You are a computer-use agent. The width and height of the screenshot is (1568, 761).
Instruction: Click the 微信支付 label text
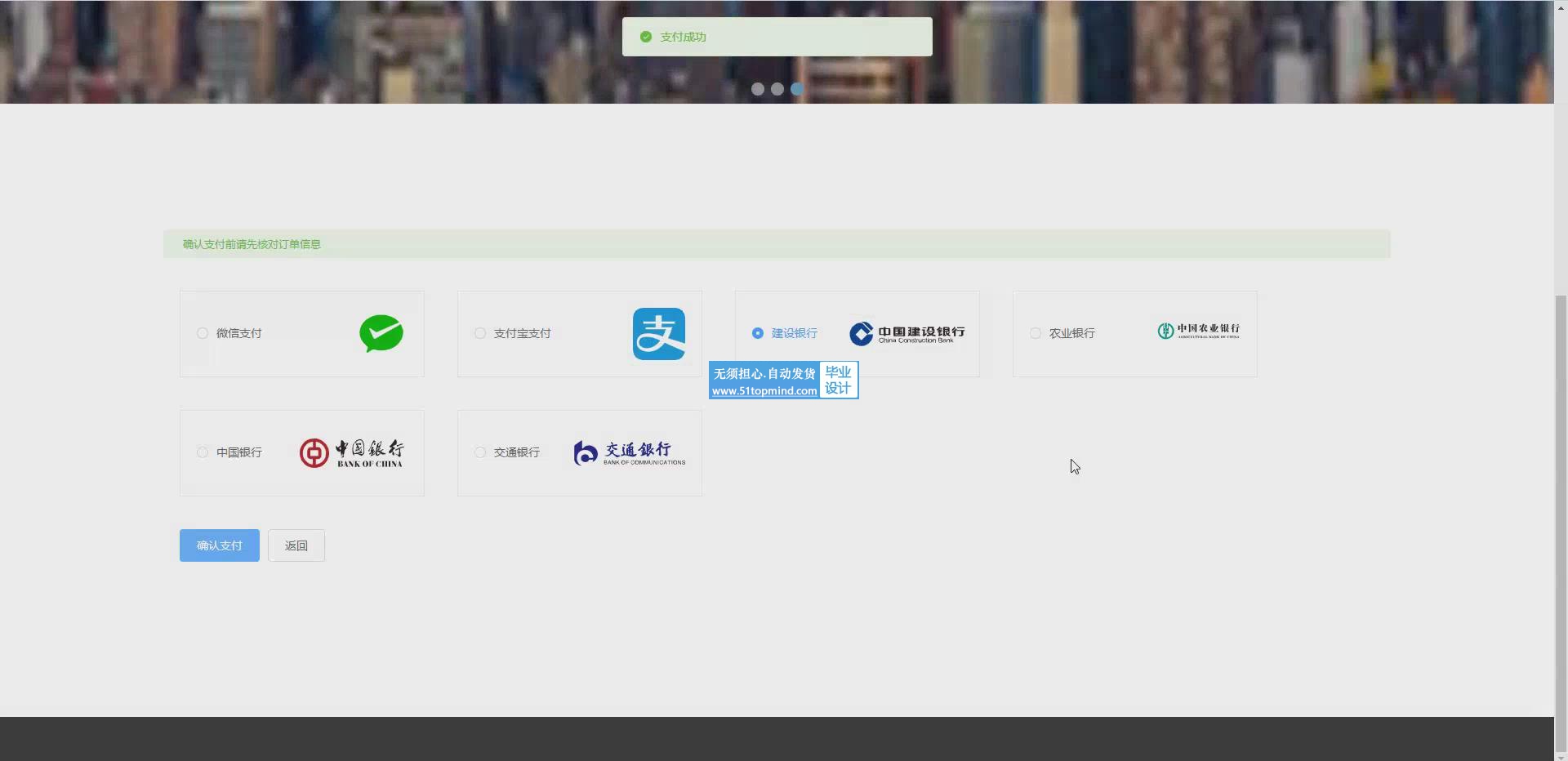(x=239, y=333)
